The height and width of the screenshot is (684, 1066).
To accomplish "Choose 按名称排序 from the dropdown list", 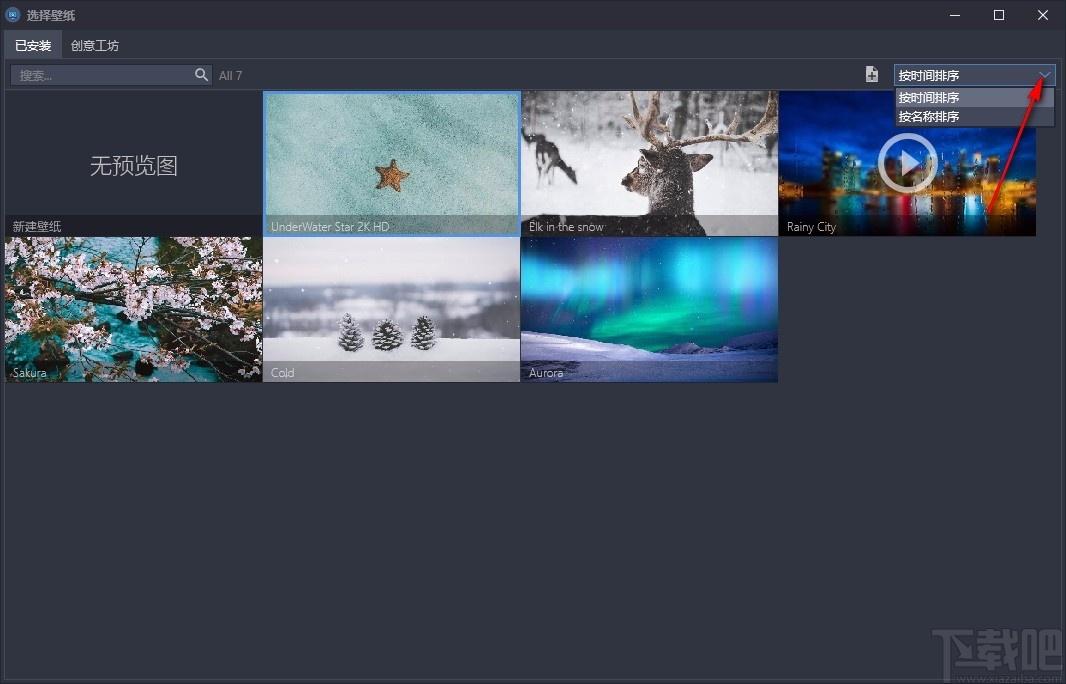I will tap(974, 116).
